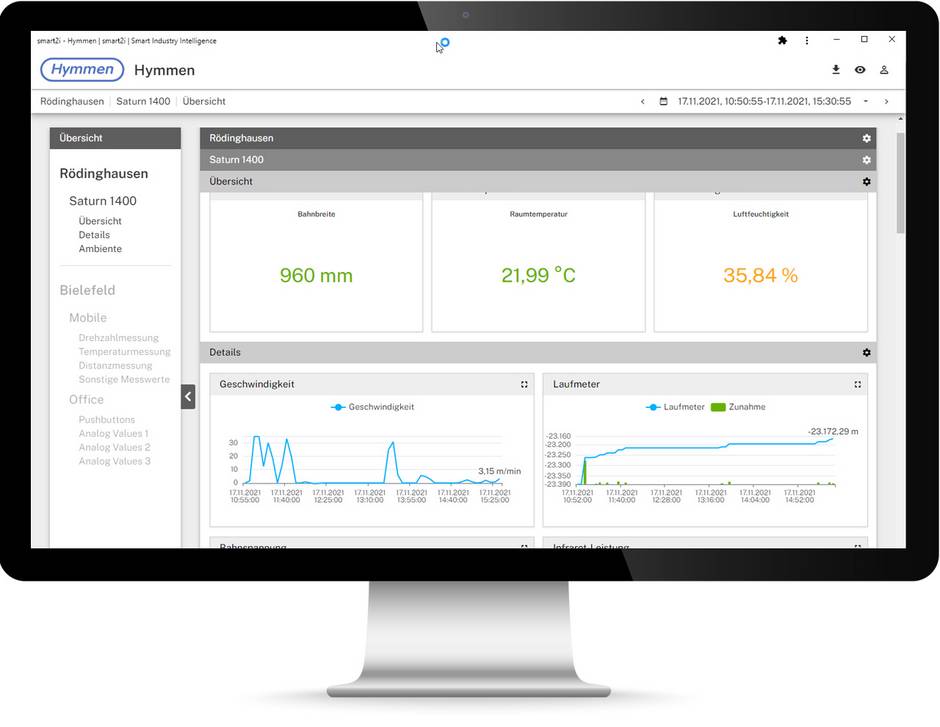
Task: Select Ambiente in sidebar navigation
Action: coord(100,249)
